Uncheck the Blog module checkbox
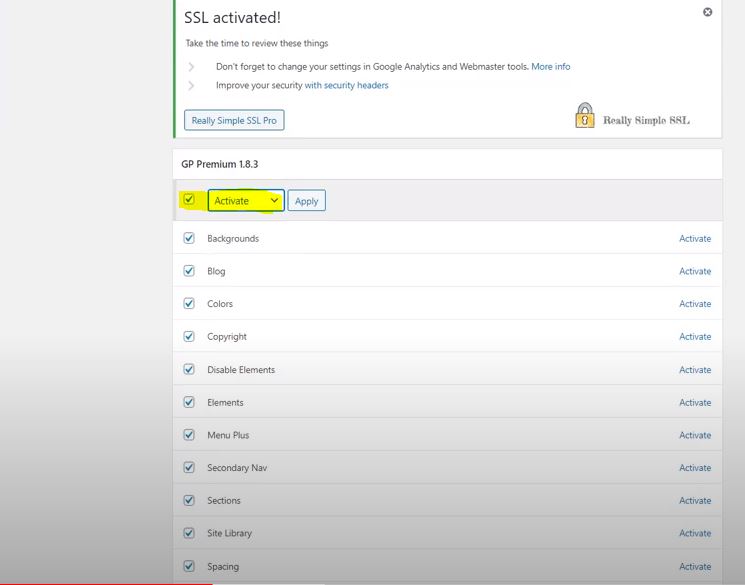Viewport: 745px width, 585px height. click(x=189, y=271)
